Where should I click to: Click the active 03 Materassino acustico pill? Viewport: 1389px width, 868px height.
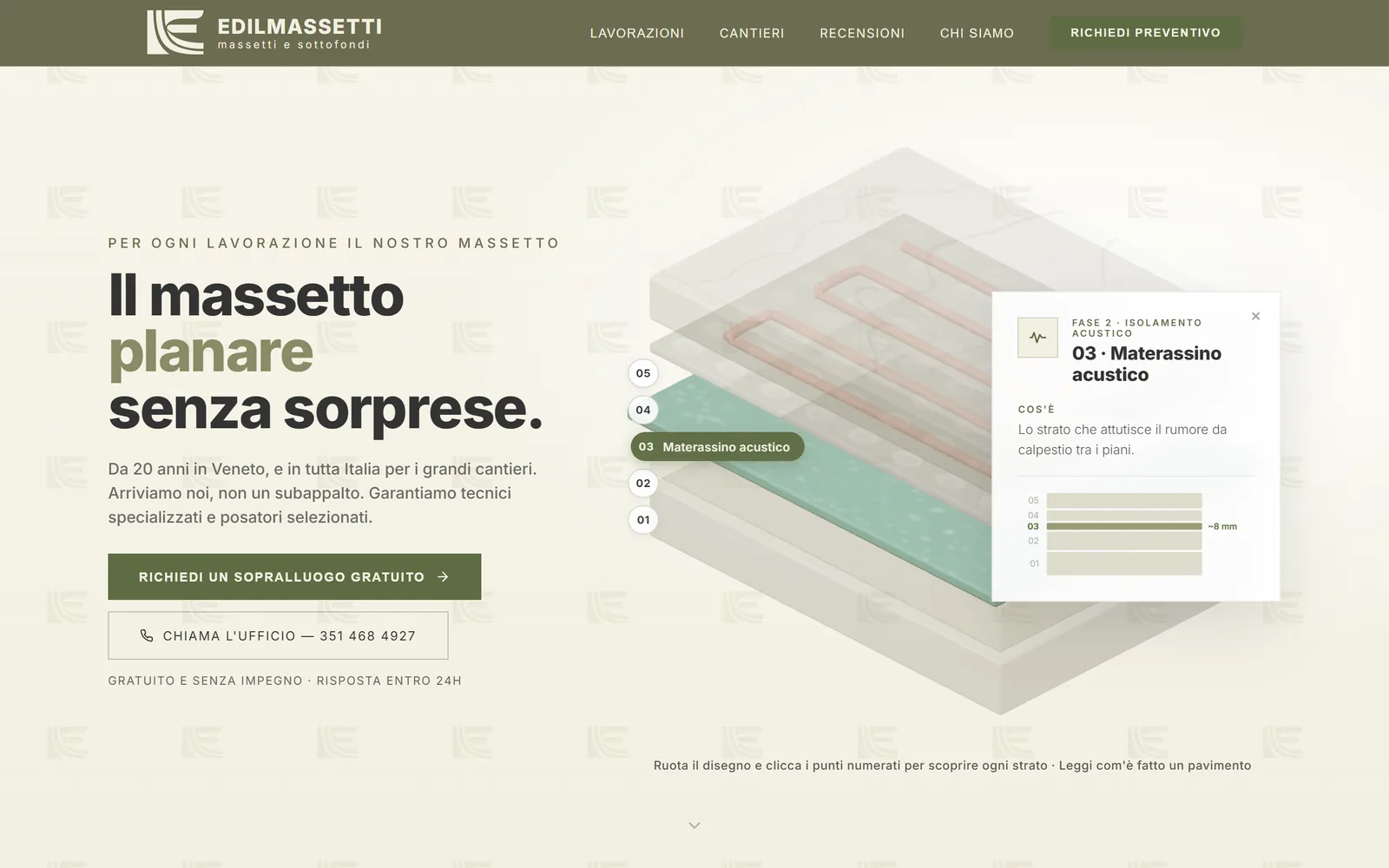717,447
